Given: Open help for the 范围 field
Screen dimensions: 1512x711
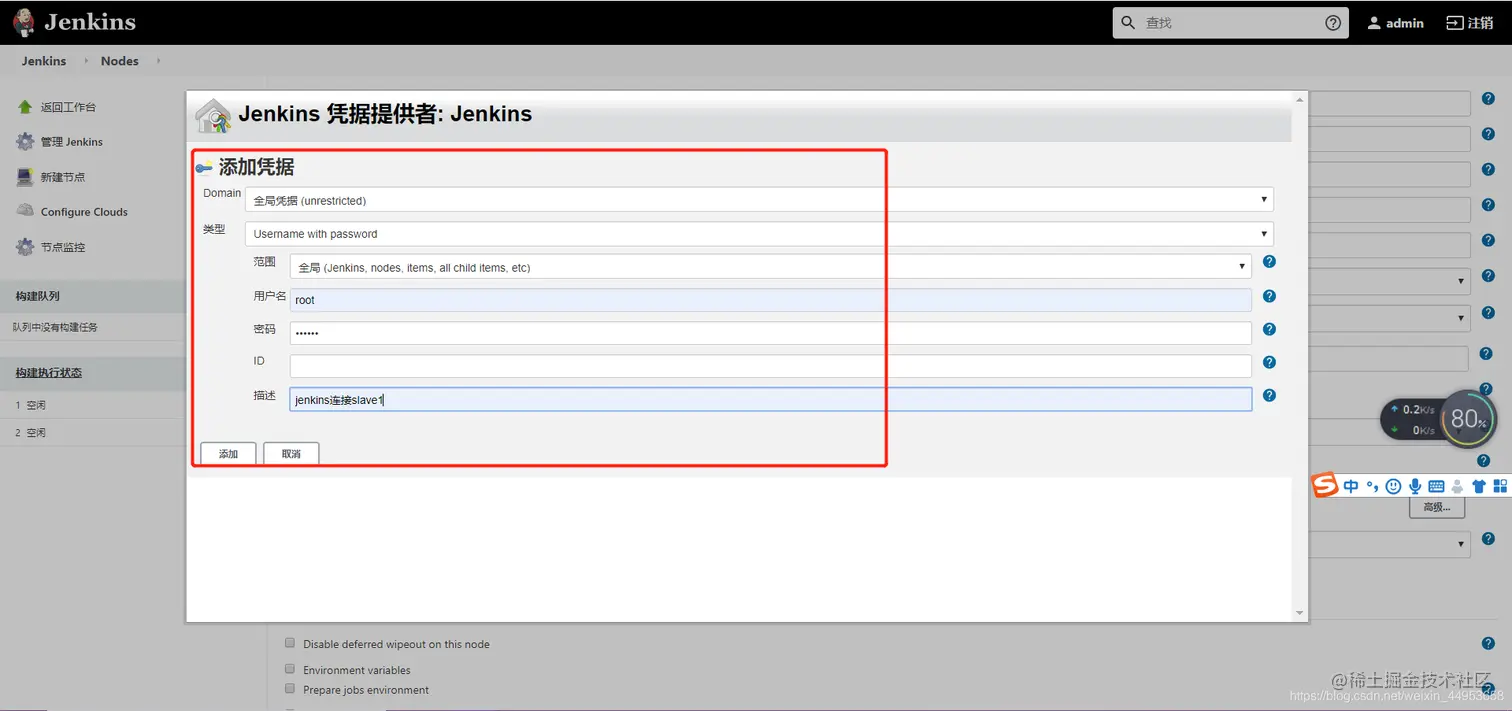Looking at the screenshot, I should 1269,262.
